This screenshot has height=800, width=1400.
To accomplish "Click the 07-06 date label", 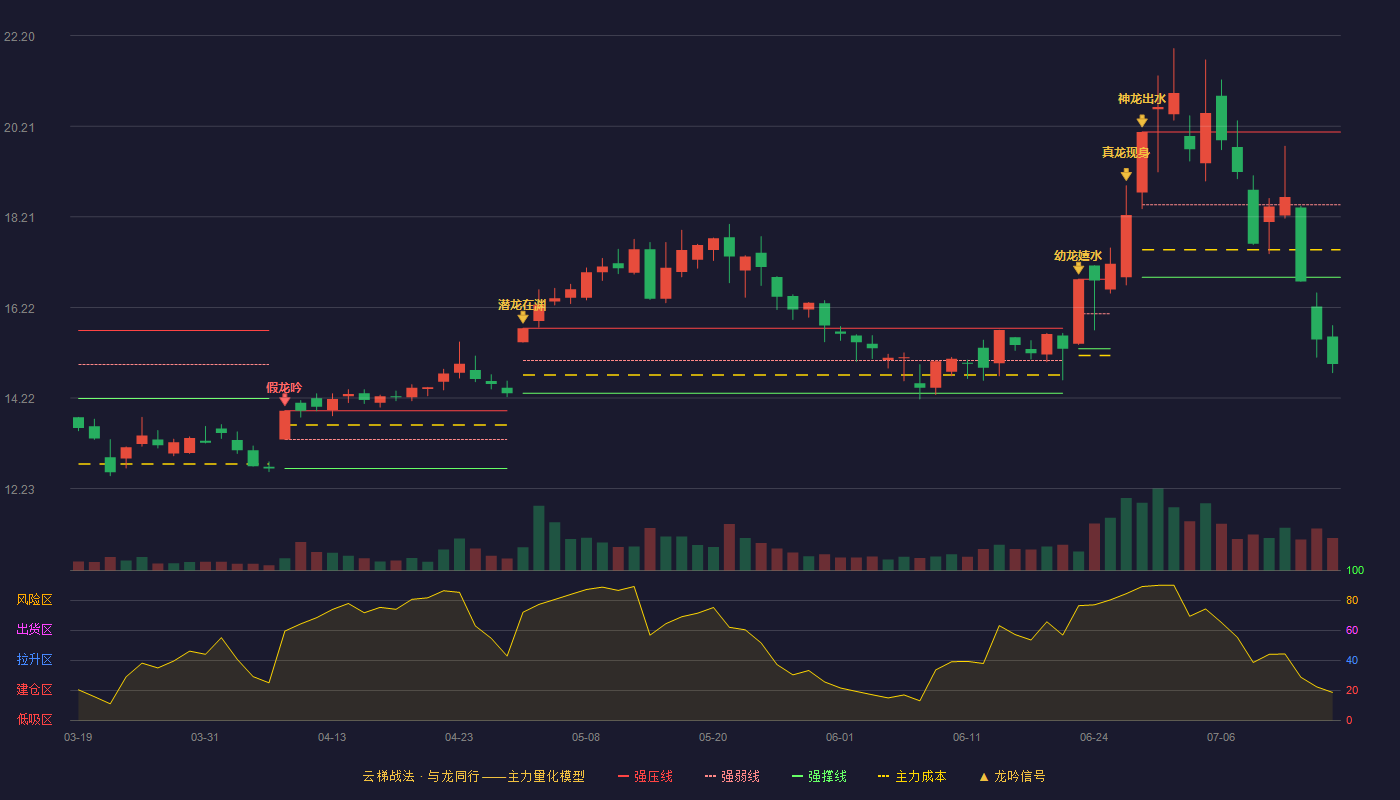I will tap(1221, 737).
